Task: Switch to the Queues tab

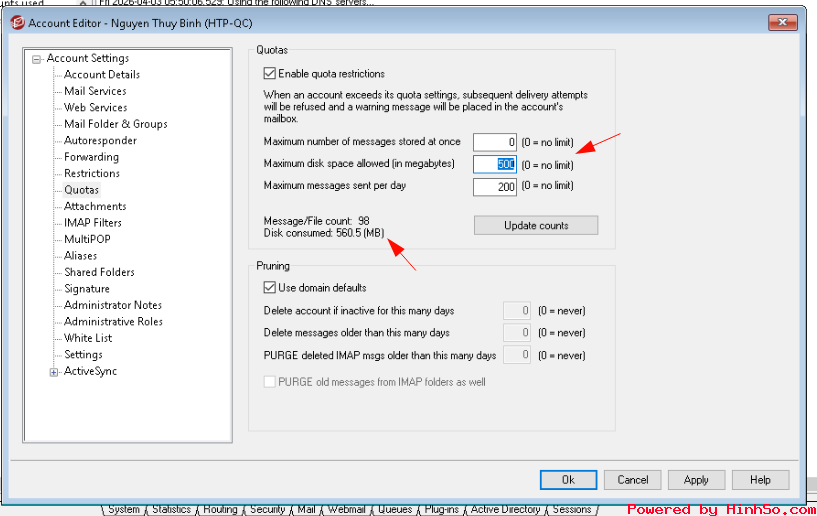Action: click(x=395, y=510)
